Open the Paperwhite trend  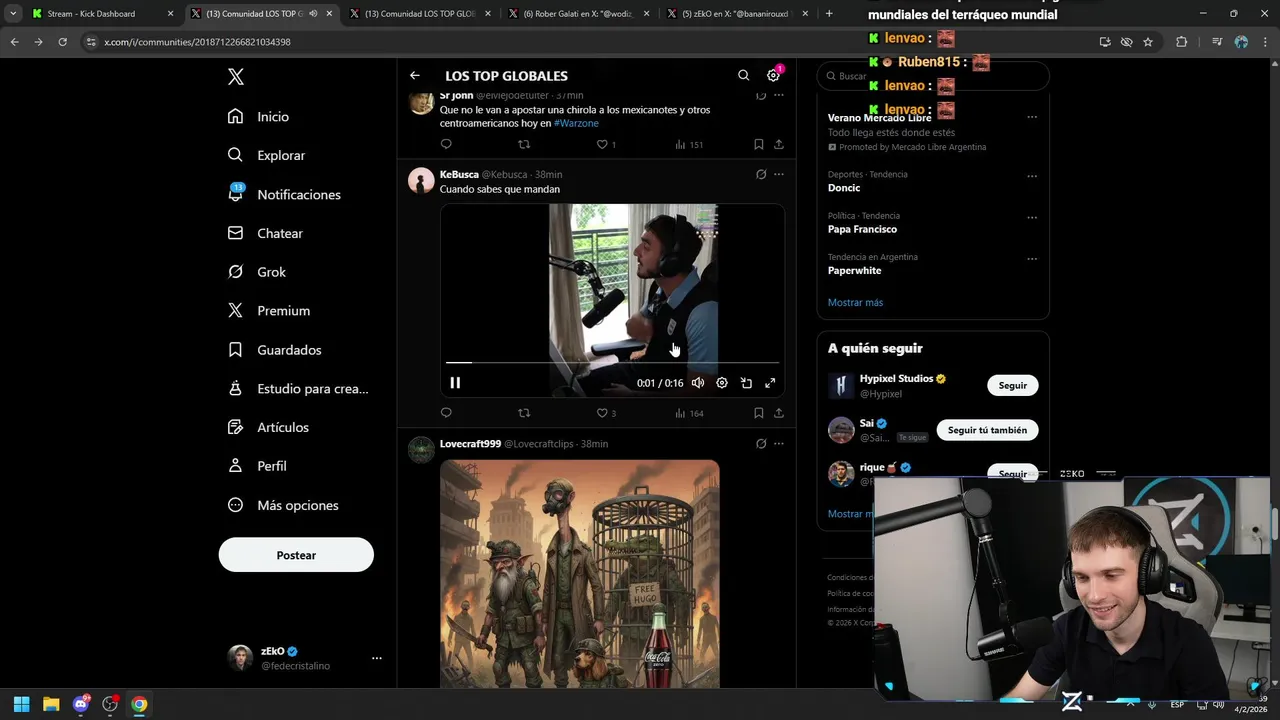pyautogui.click(x=855, y=271)
